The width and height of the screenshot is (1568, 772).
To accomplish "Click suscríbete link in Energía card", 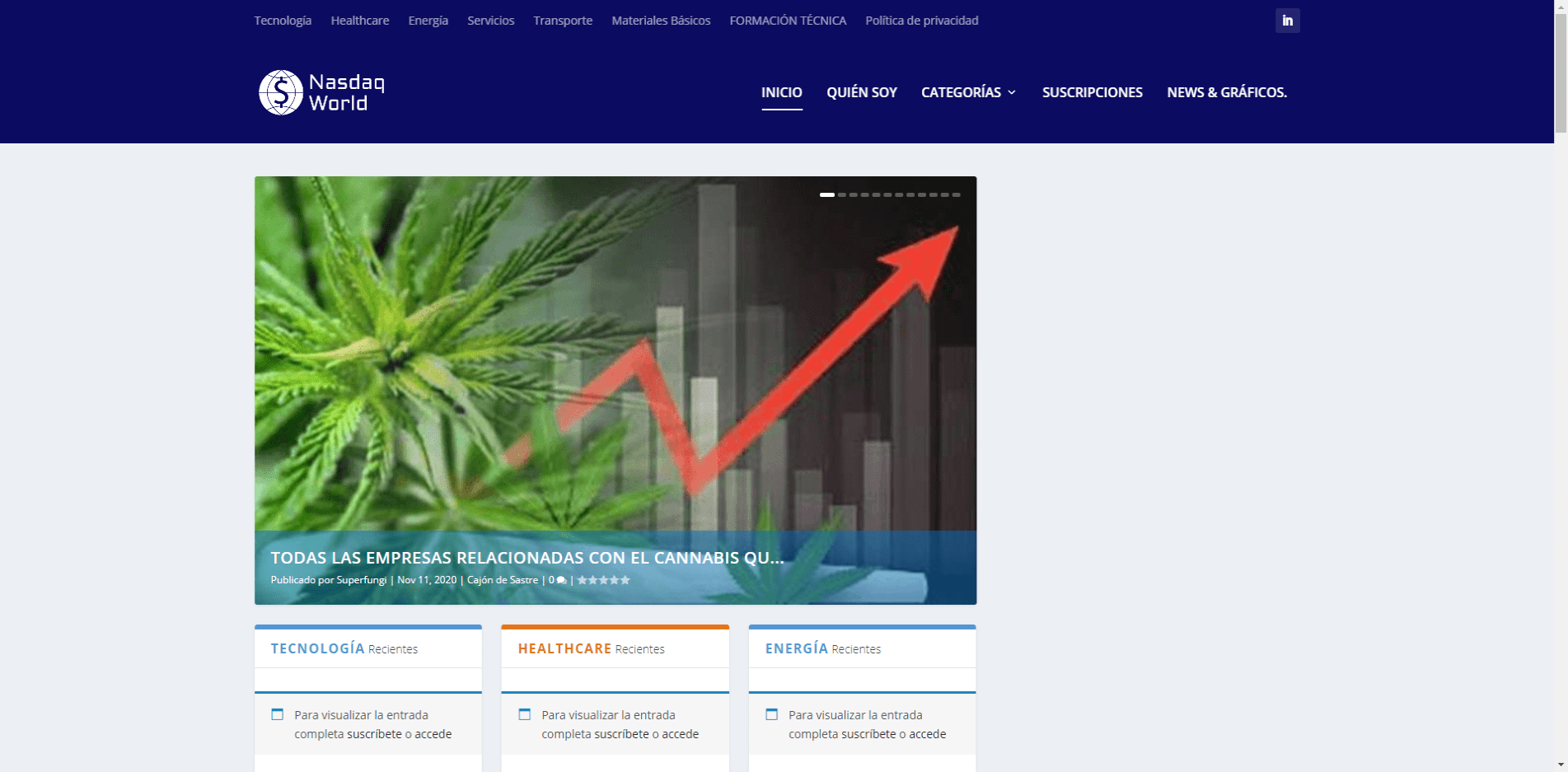I will point(868,734).
